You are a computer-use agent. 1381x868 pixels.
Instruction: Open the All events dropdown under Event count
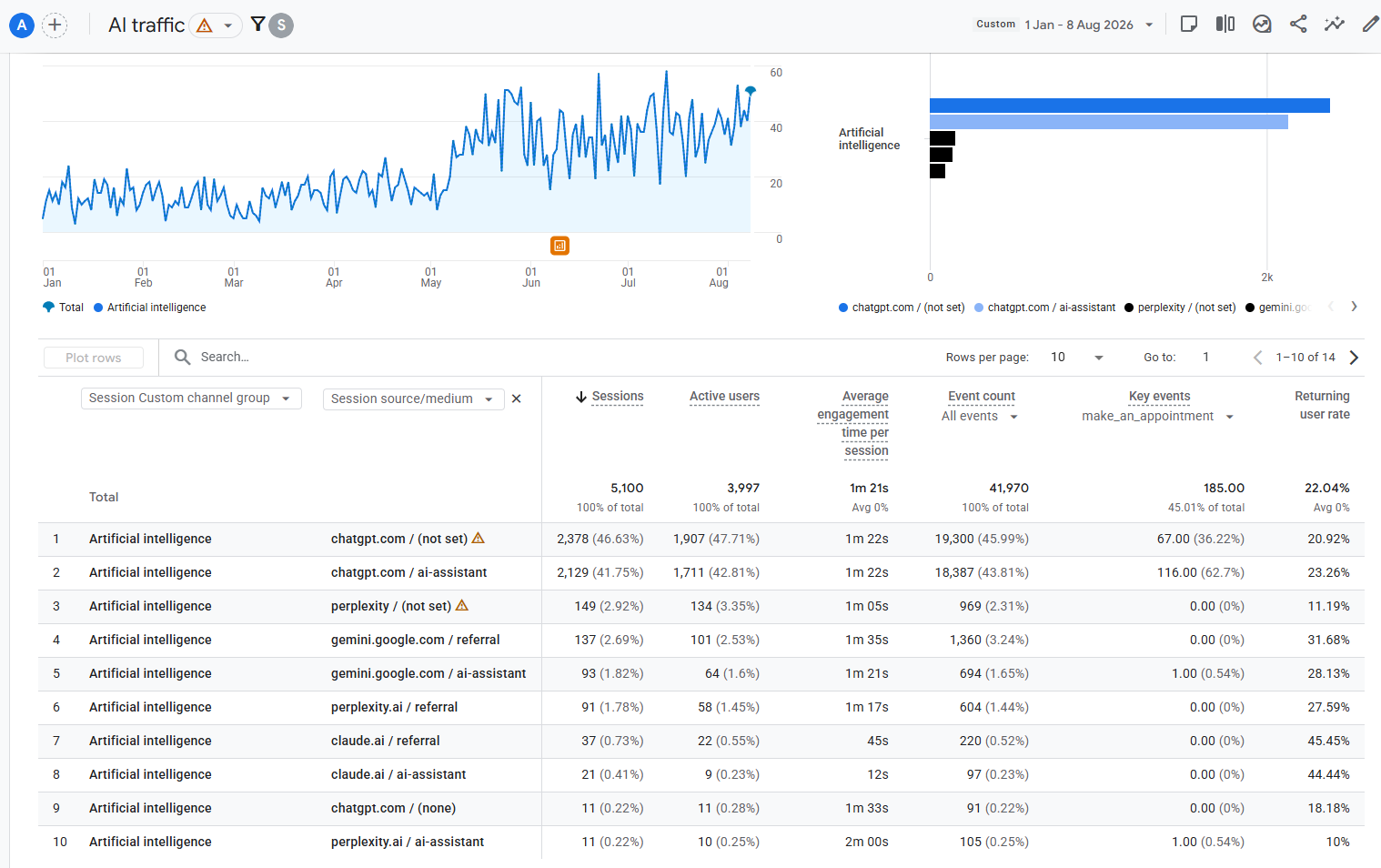[x=980, y=417]
